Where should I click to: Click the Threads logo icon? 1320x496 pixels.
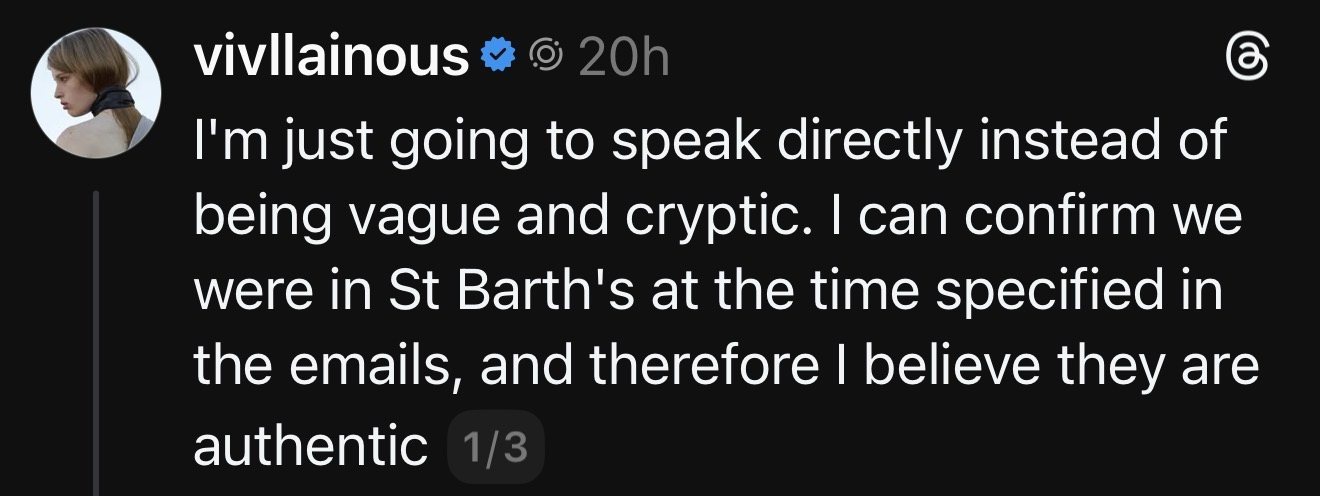1250,62
